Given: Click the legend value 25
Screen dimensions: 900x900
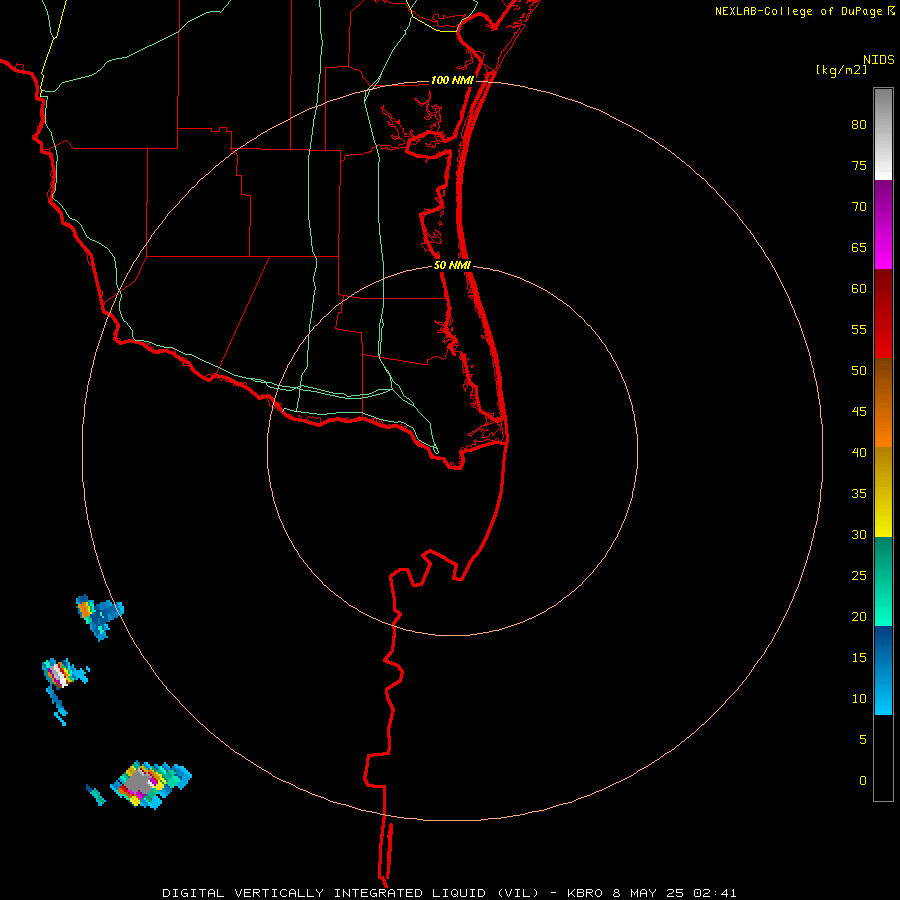Looking at the screenshot, I should pos(859,576).
